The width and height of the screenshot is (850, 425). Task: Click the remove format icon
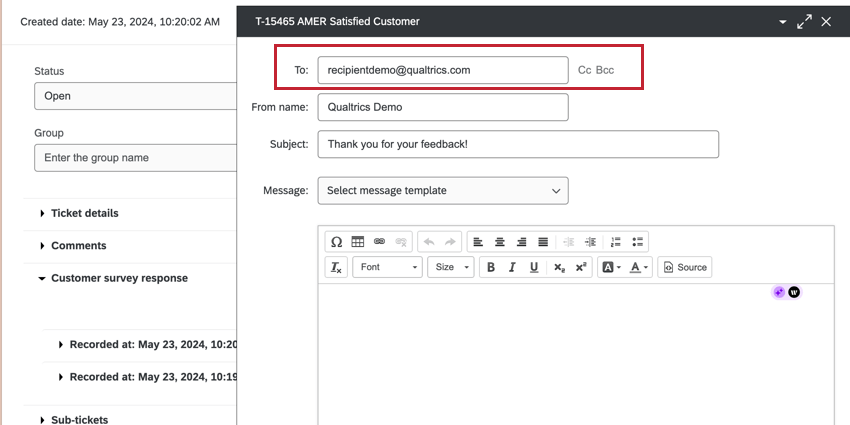pos(336,267)
